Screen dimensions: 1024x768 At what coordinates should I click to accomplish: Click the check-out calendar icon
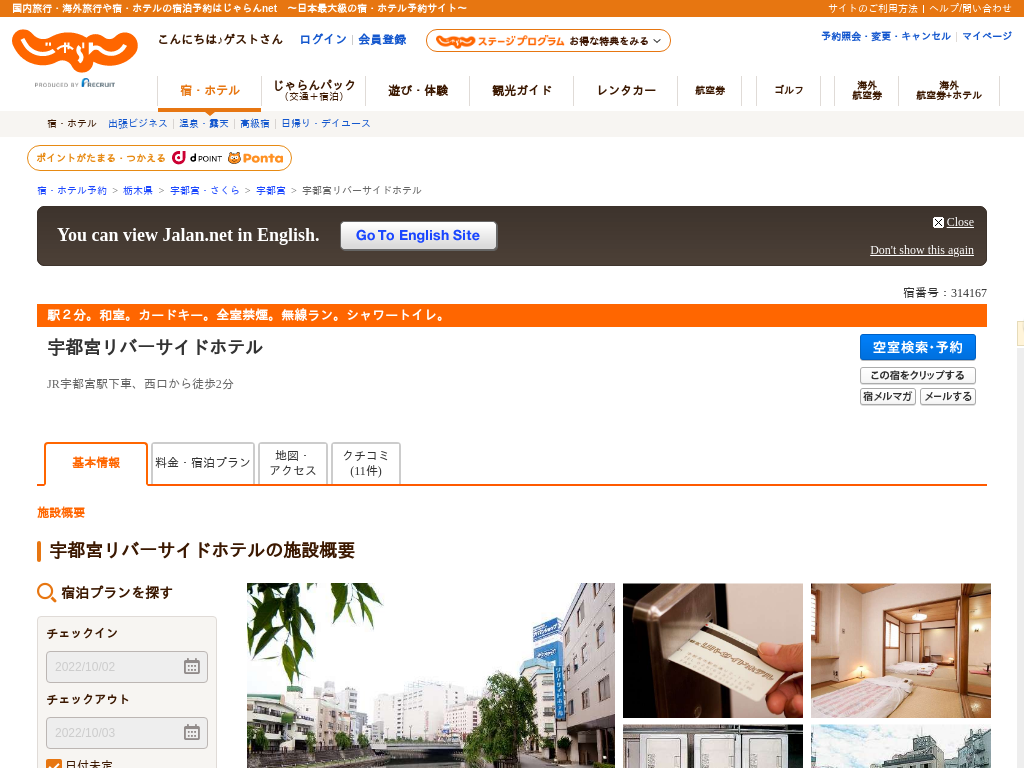point(191,733)
